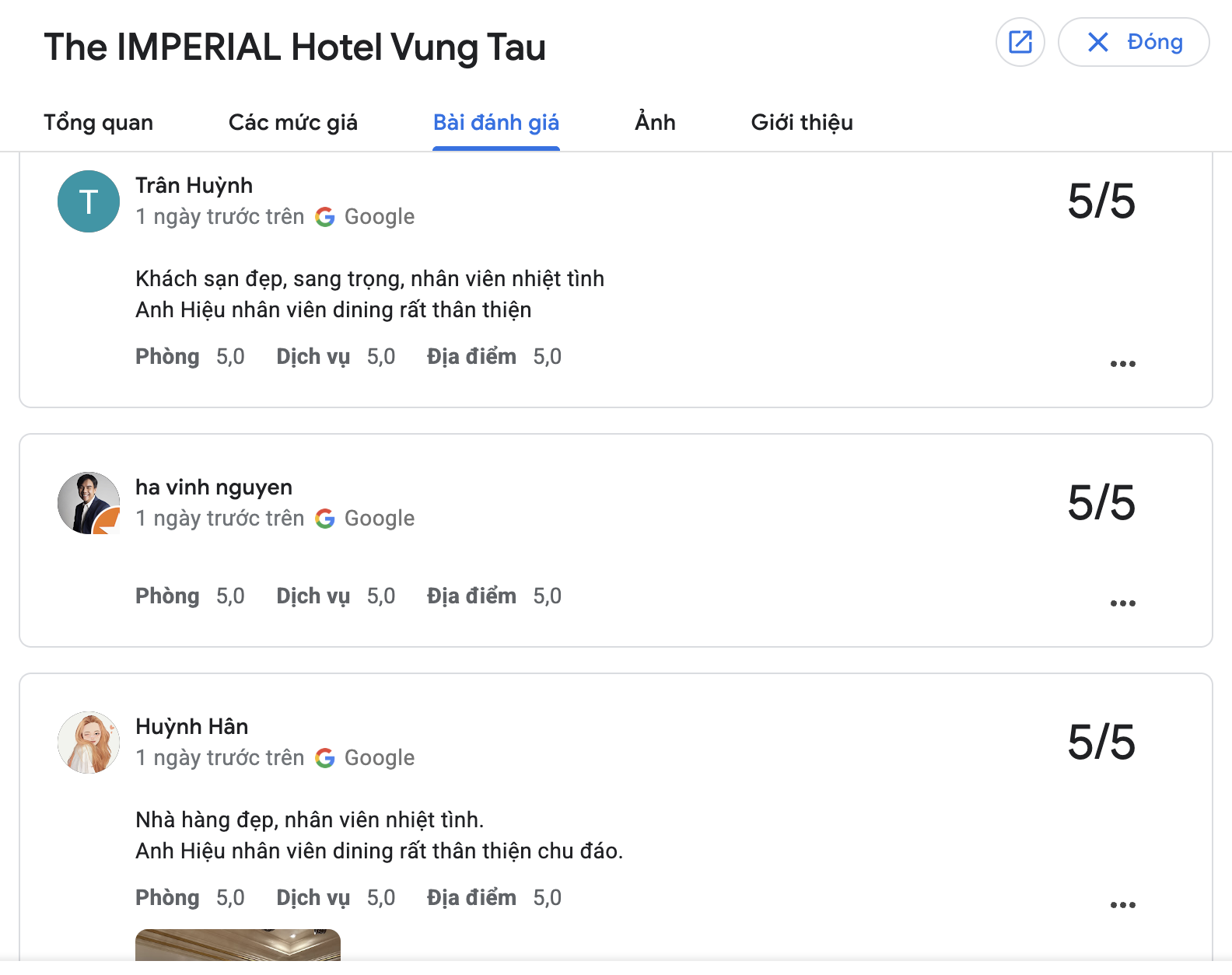Click Địa điểm 5,0 in Huỳnh Hân's review
Viewport: 1232px width, 975px height.
click(x=494, y=897)
